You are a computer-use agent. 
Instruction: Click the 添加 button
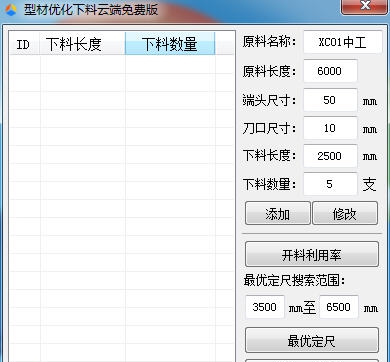pyautogui.click(x=278, y=213)
